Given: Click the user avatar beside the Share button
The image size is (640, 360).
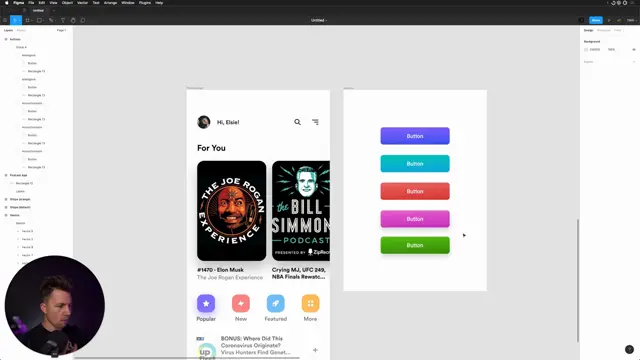Looking at the screenshot, I should 581,20.
